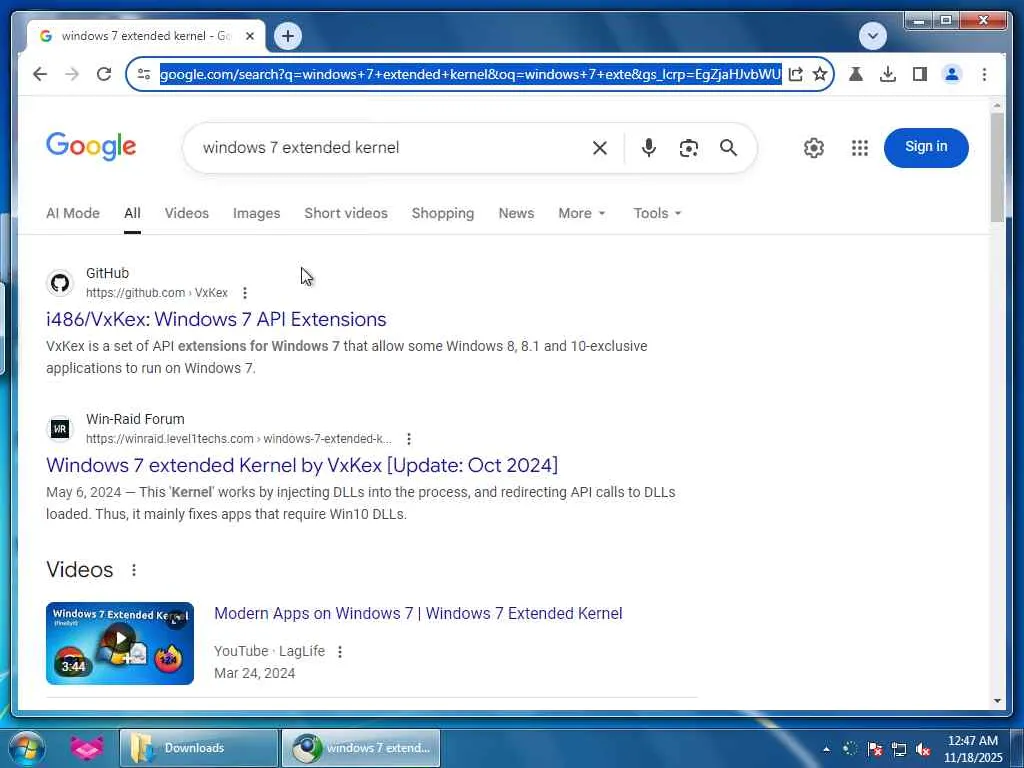Viewport: 1024px width, 768px height.
Task: Start voice search with microphone icon
Action: [648, 148]
